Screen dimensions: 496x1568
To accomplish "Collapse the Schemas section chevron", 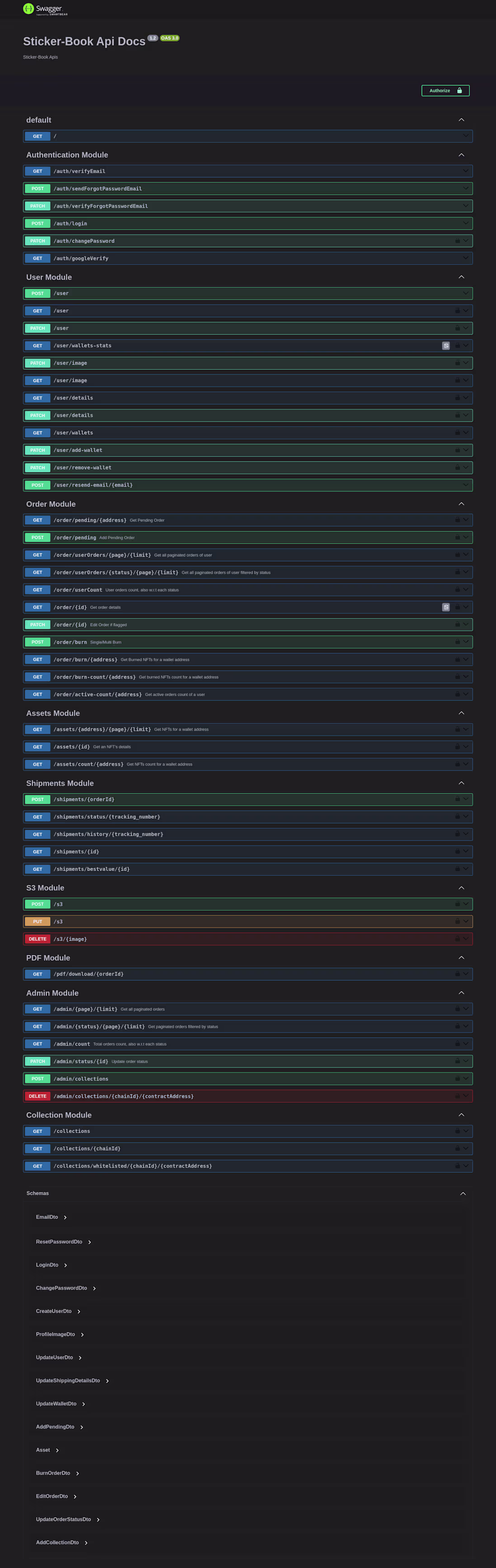I will 463,1194.
